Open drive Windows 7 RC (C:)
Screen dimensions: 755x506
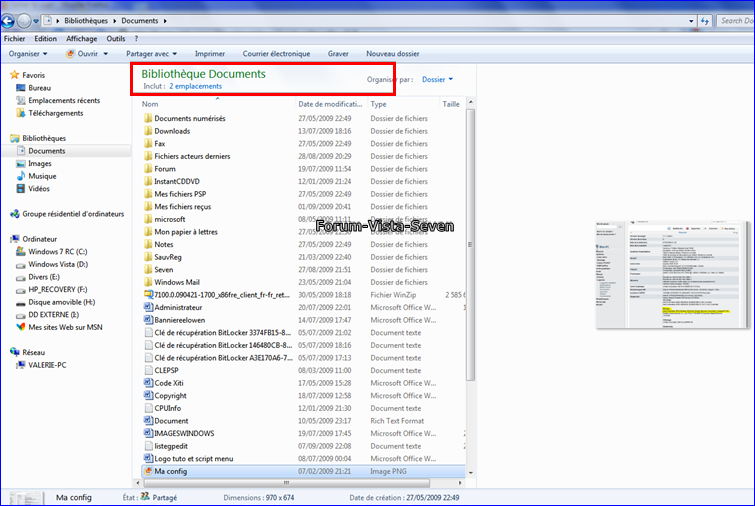click(x=57, y=252)
